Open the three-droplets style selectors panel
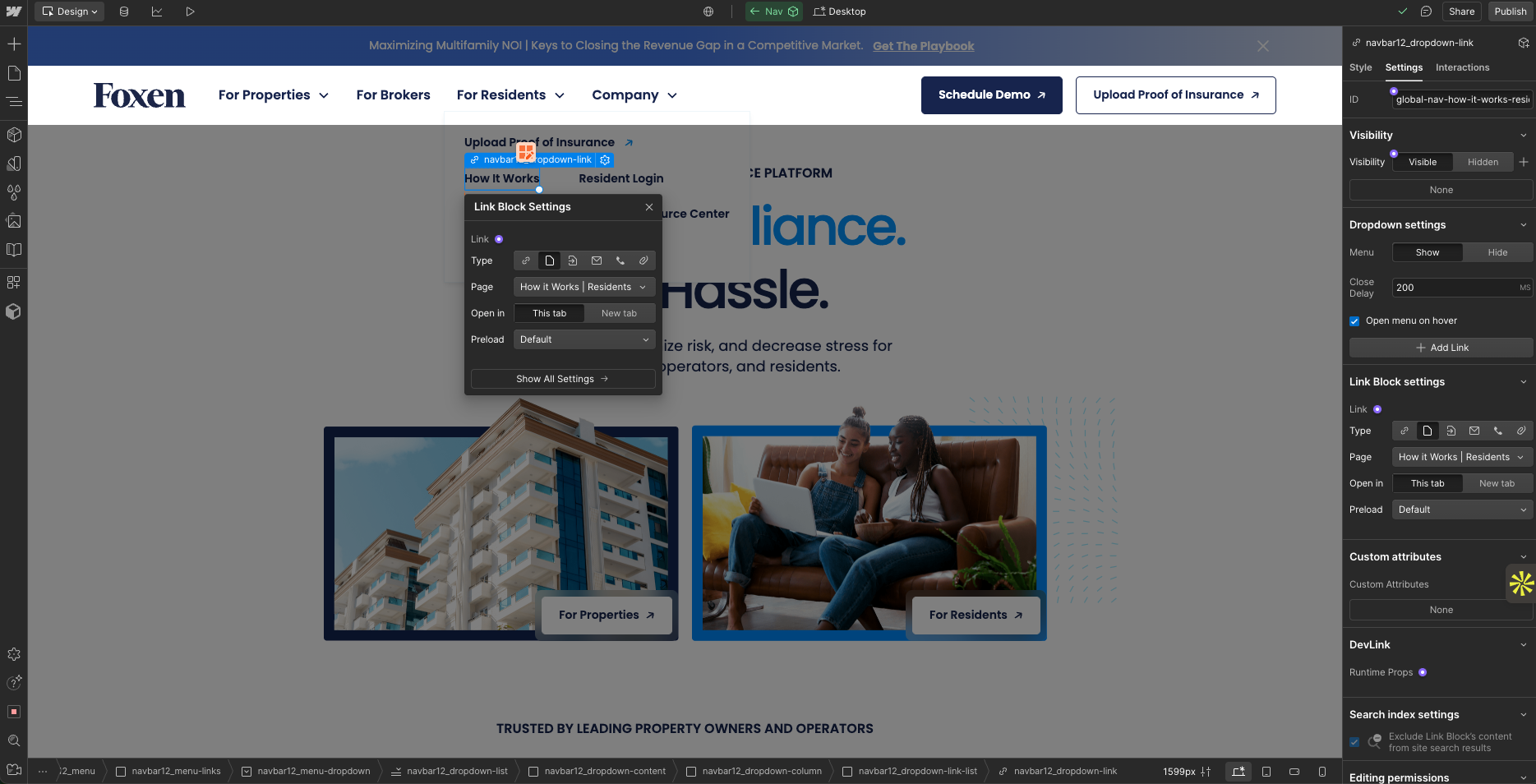Image resolution: width=1536 pixels, height=784 pixels. click(14, 192)
